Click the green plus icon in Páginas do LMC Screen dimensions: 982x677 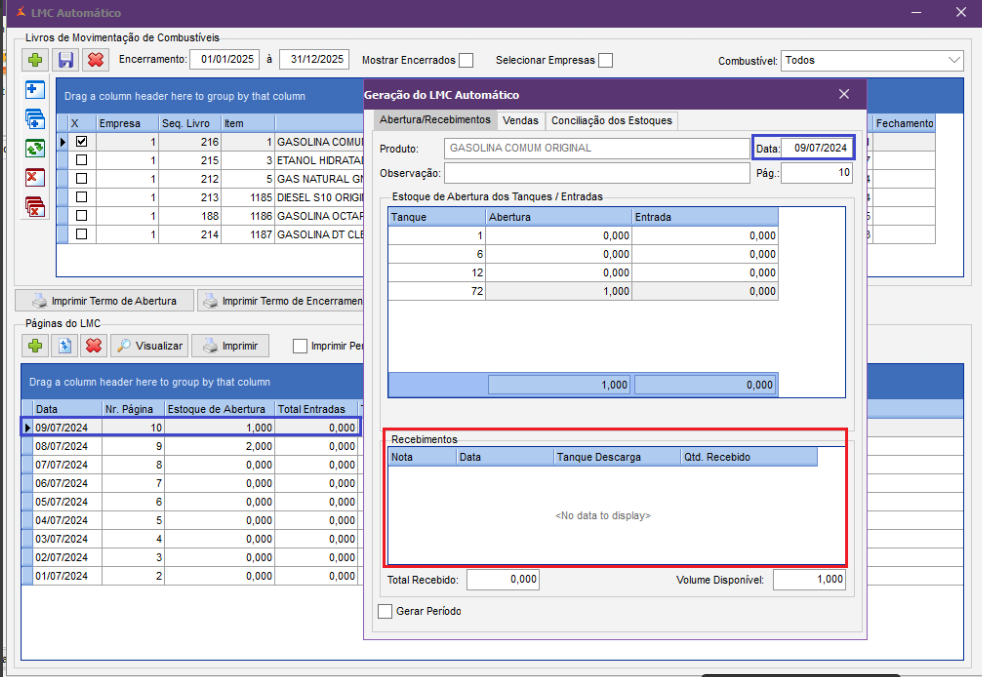[36, 346]
